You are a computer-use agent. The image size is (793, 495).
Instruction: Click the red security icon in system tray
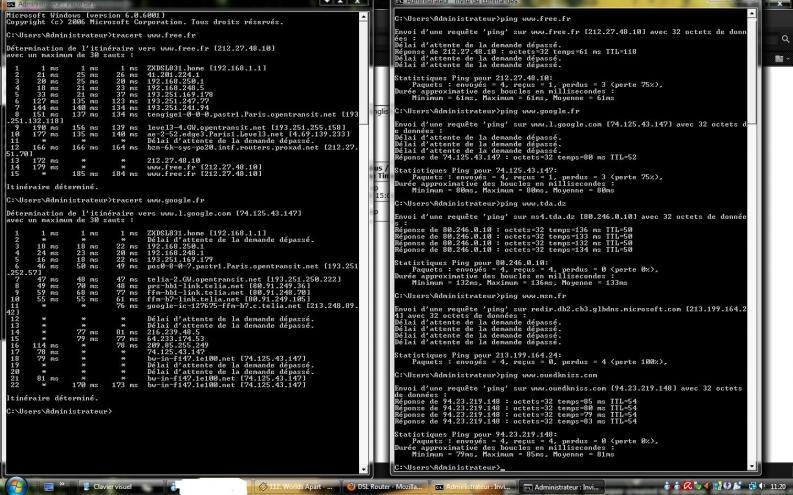click(689, 486)
